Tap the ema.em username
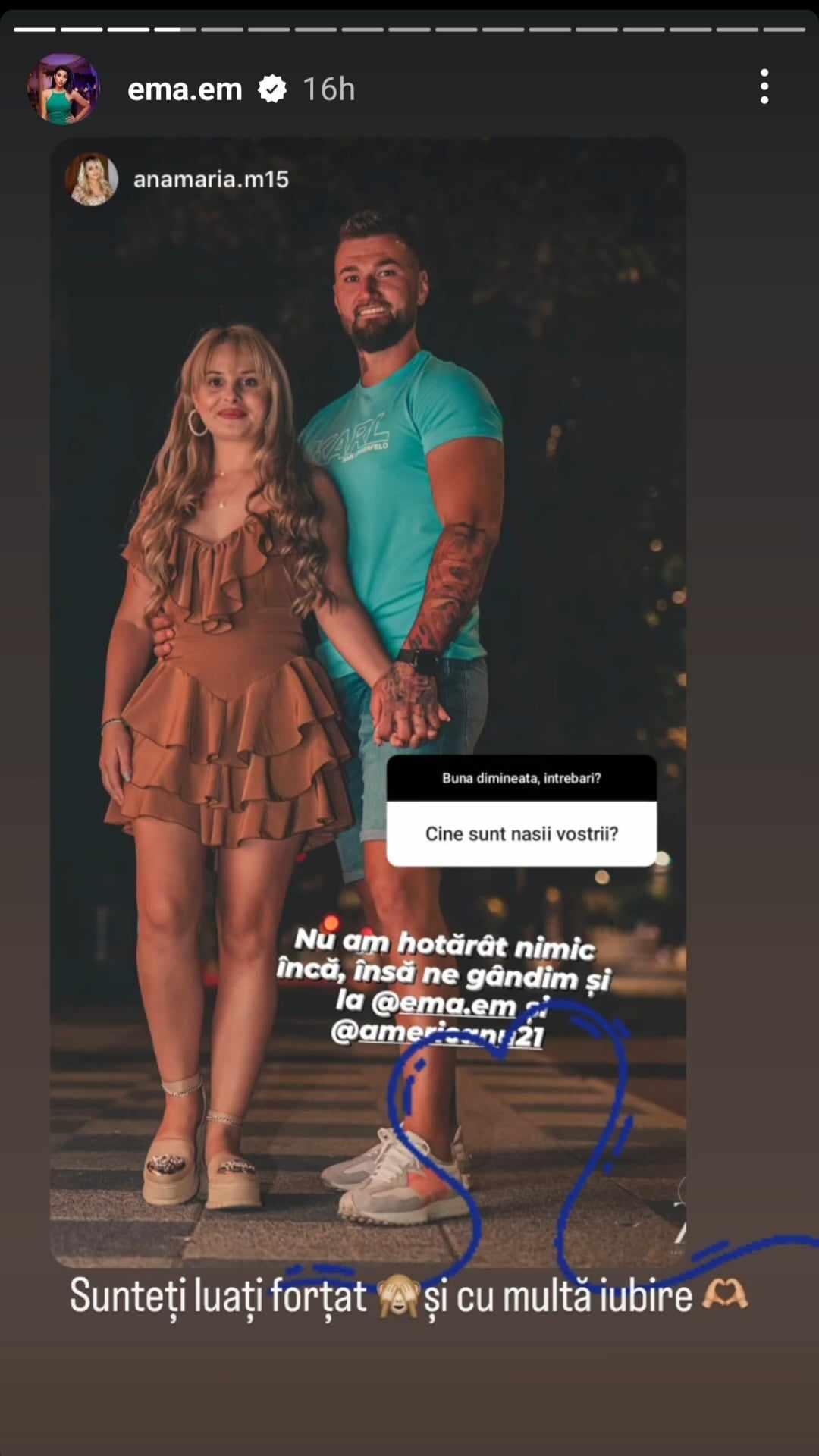The height and width of the screenshot is (1456, 819). tap(185, 89)
